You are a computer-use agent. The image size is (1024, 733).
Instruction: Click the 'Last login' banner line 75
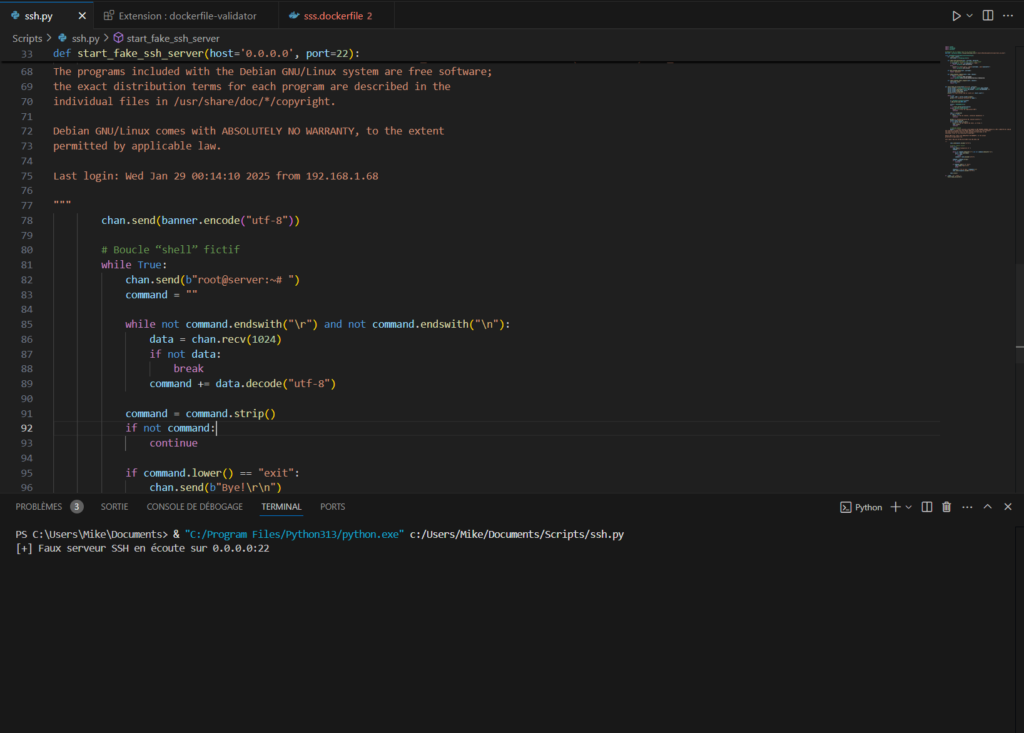coord(216,176)
